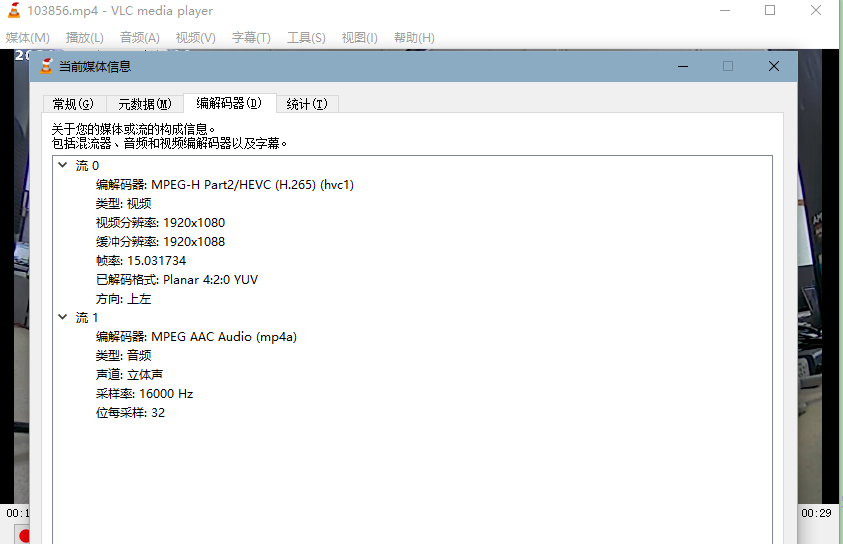Select the 帧率: 15.031734 row
The height and width of the screenshot is (544, 843).
(x=141, y=261)
